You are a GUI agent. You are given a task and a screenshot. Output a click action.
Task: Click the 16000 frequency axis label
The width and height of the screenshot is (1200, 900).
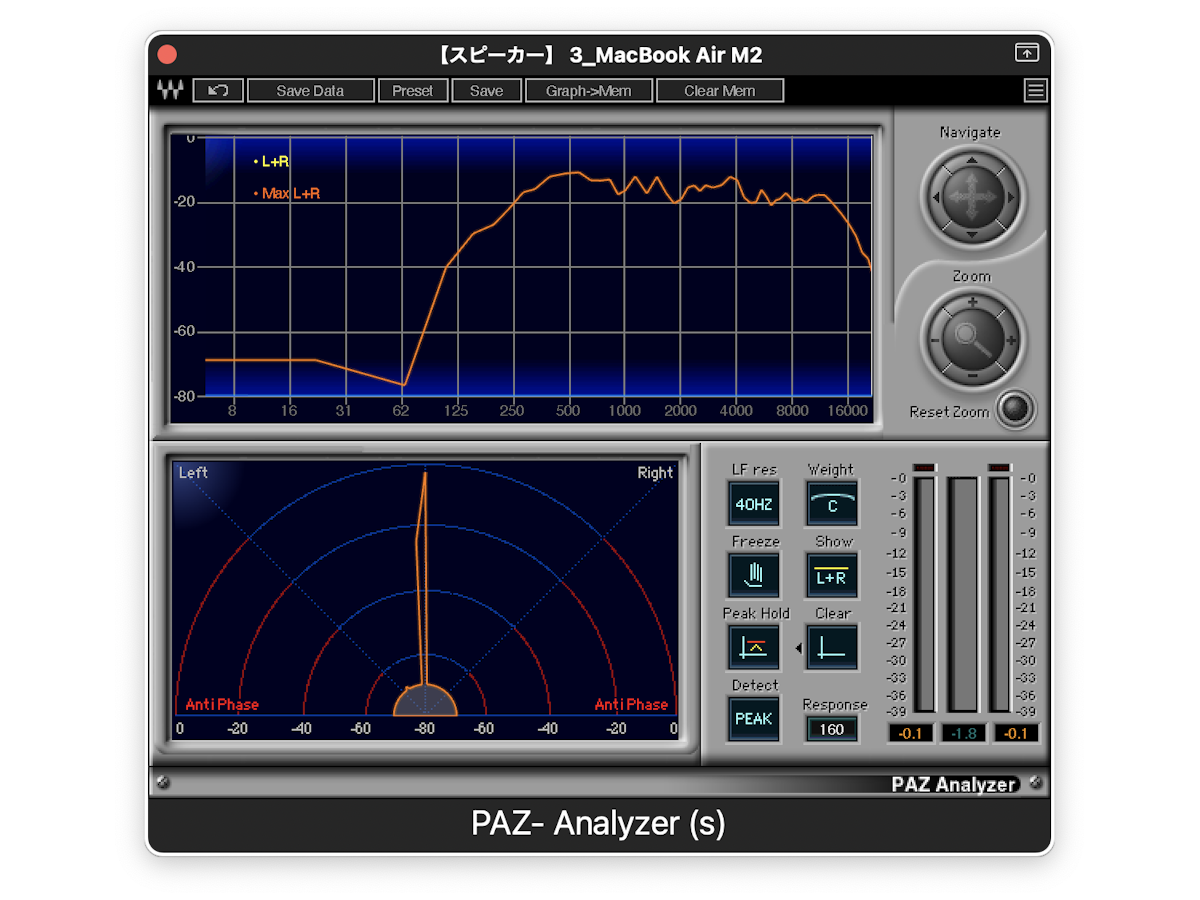click(848, 410)
